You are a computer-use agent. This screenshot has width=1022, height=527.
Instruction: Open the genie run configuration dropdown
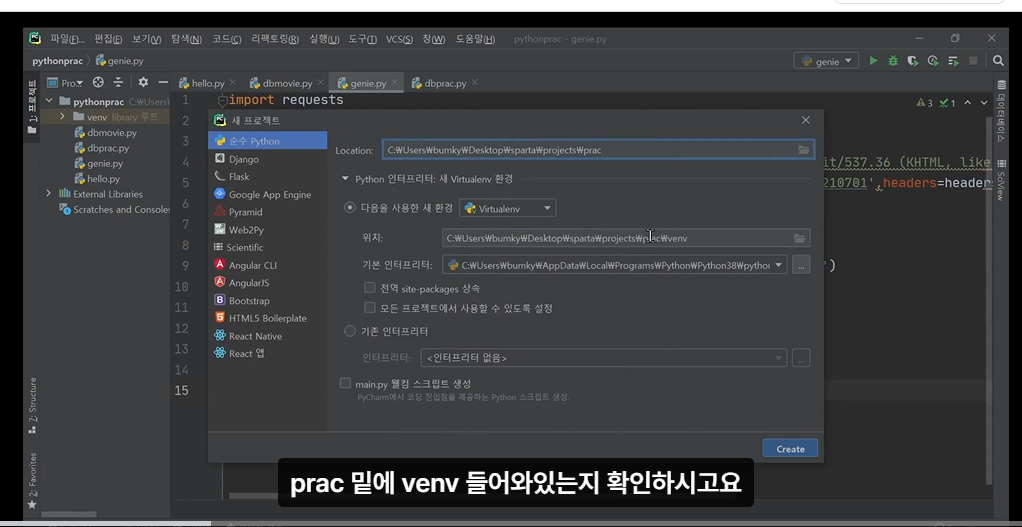pos(826,61)
